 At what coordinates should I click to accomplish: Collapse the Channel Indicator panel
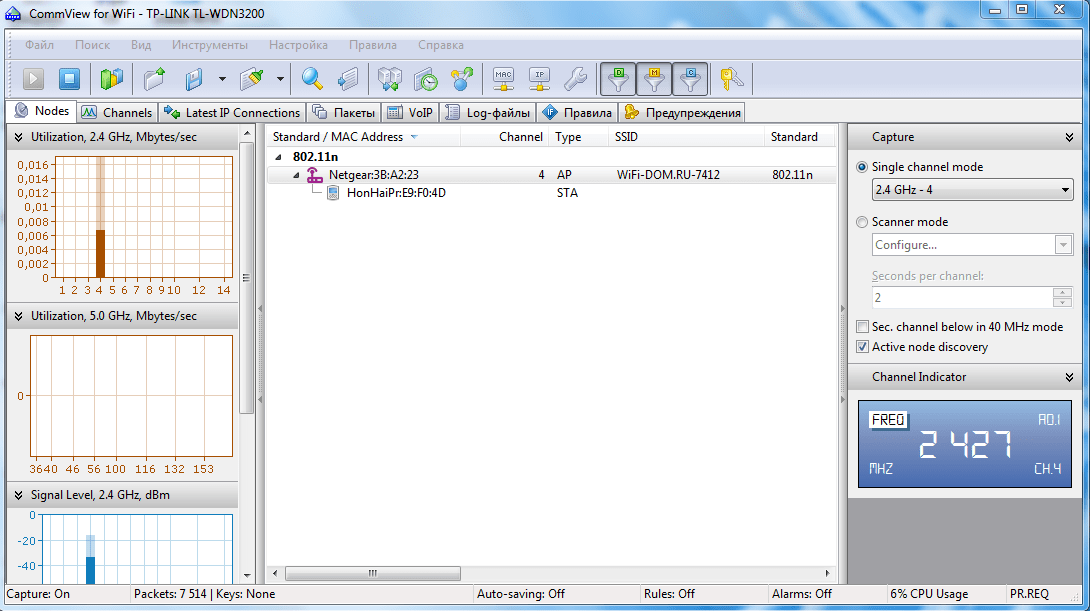pyautogui.click(x=1069, y=377)
